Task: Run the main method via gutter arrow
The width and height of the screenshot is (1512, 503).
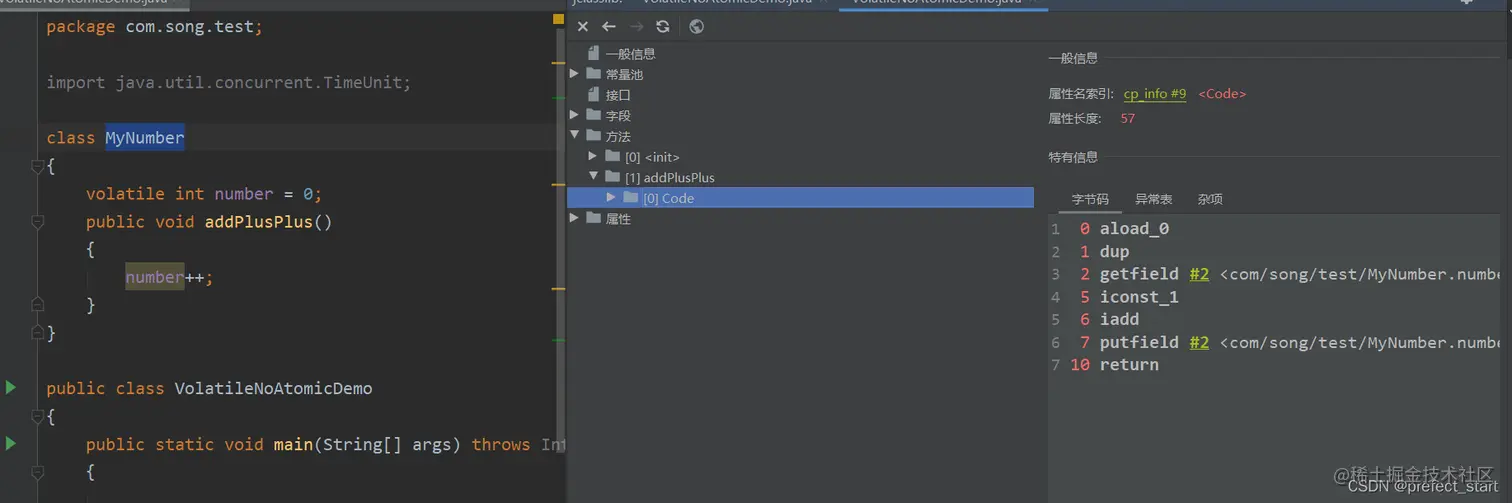Action: pos(11,443)
